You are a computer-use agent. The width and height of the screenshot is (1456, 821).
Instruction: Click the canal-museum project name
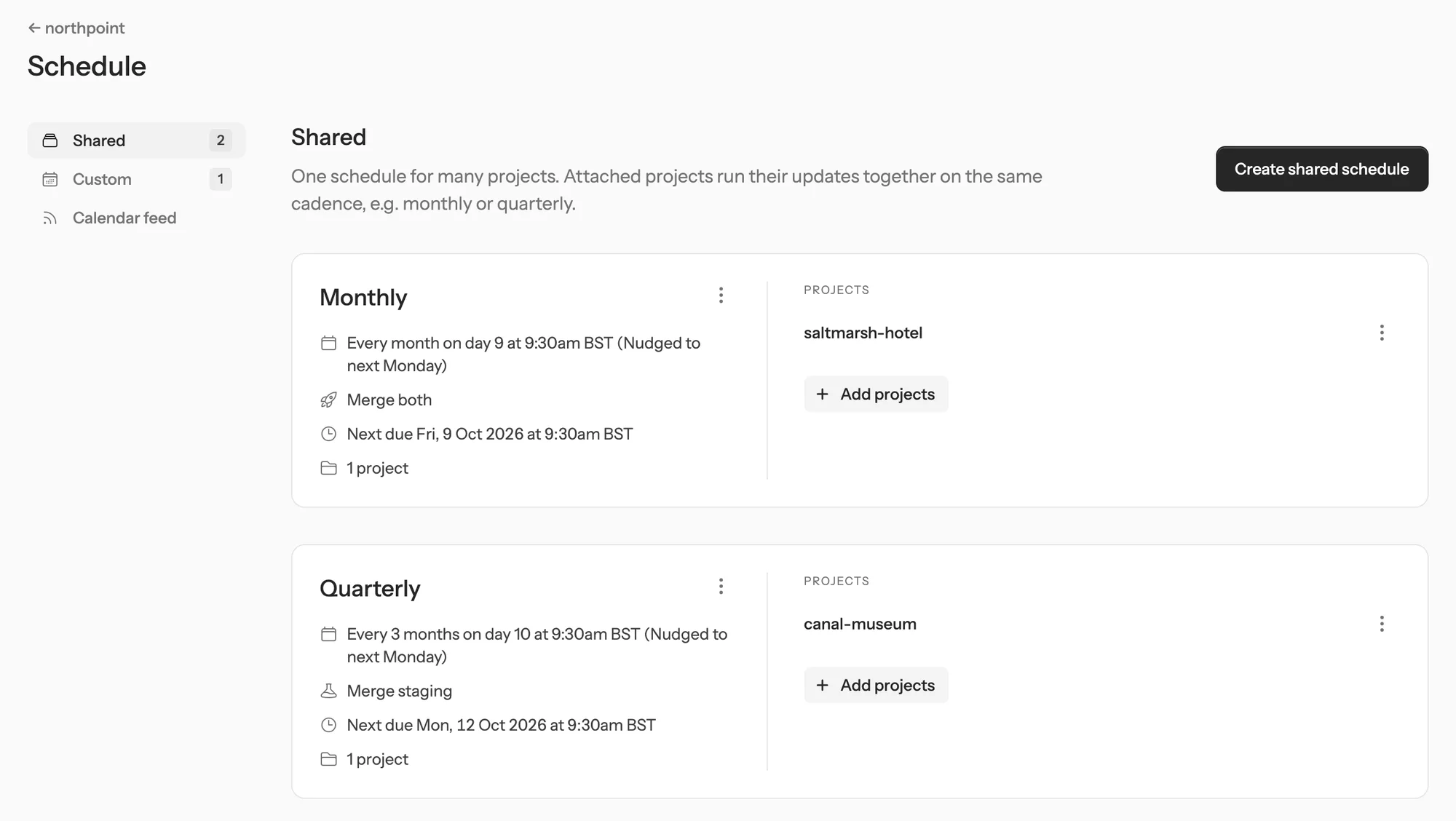[860, 624]
